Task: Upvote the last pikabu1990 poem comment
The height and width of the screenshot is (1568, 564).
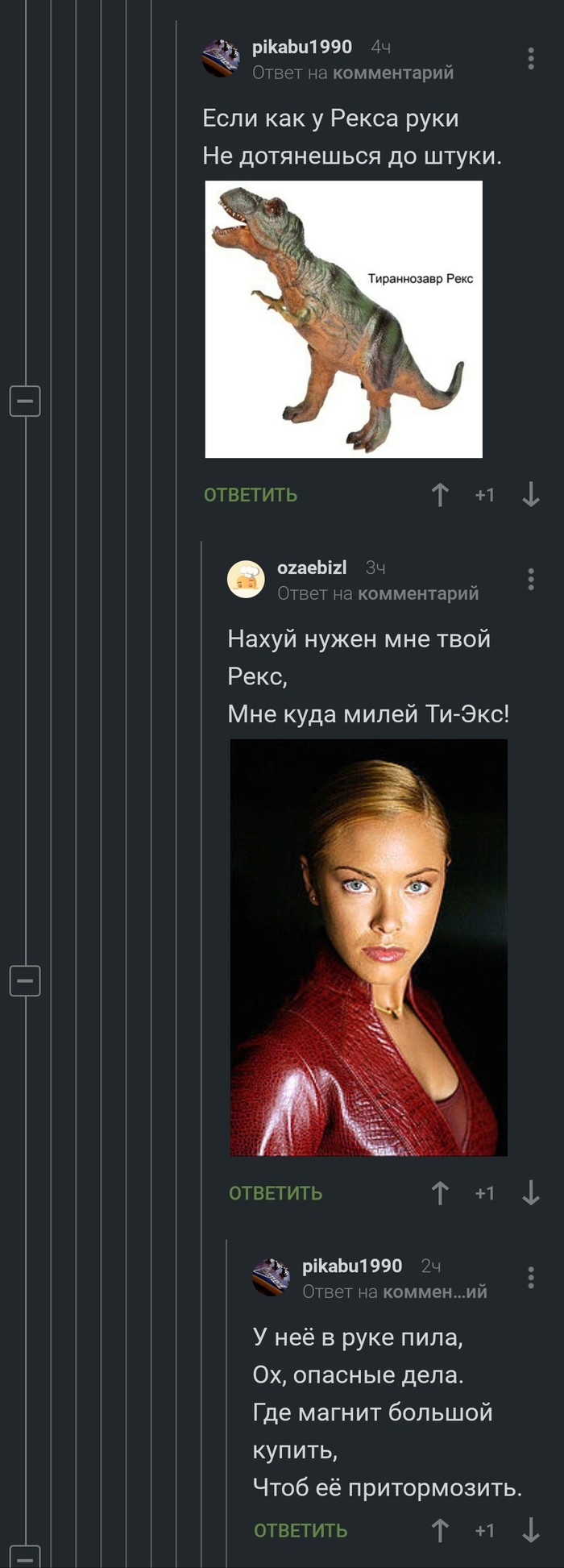Action: [440, 1531]
